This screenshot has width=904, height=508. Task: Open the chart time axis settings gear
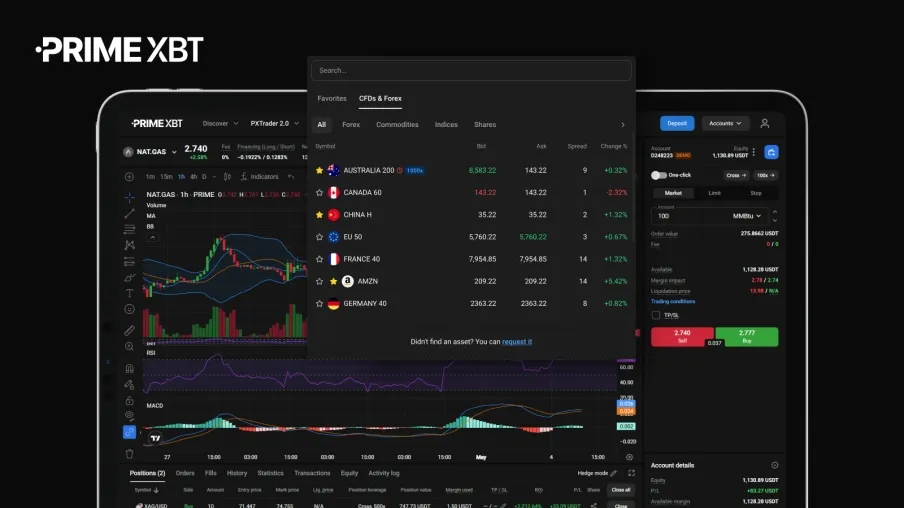(x=629, y=457)
